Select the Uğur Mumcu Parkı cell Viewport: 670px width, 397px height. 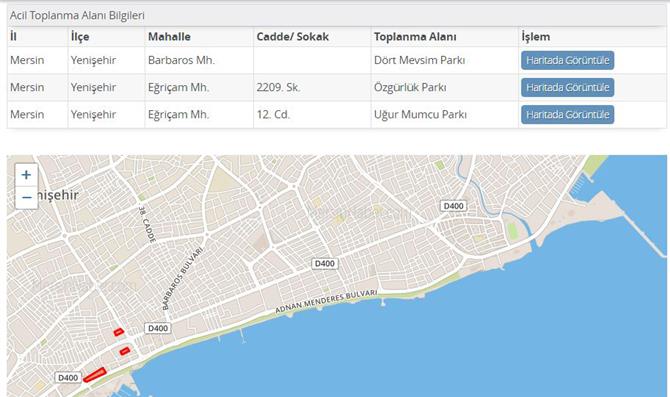coord(420,115)
